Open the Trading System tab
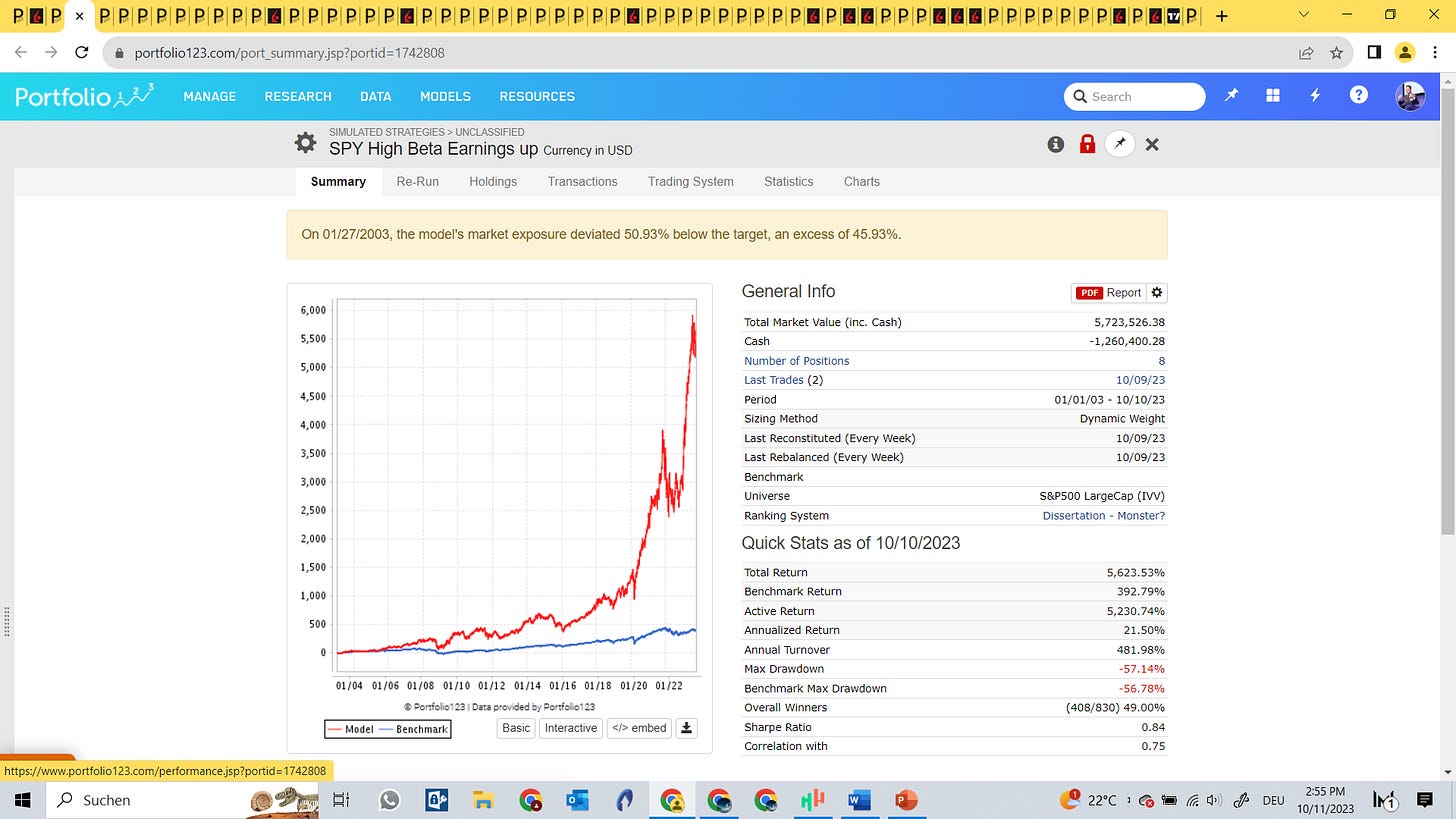The height and width of the screenshot is (819, 1456). (690, 181)
